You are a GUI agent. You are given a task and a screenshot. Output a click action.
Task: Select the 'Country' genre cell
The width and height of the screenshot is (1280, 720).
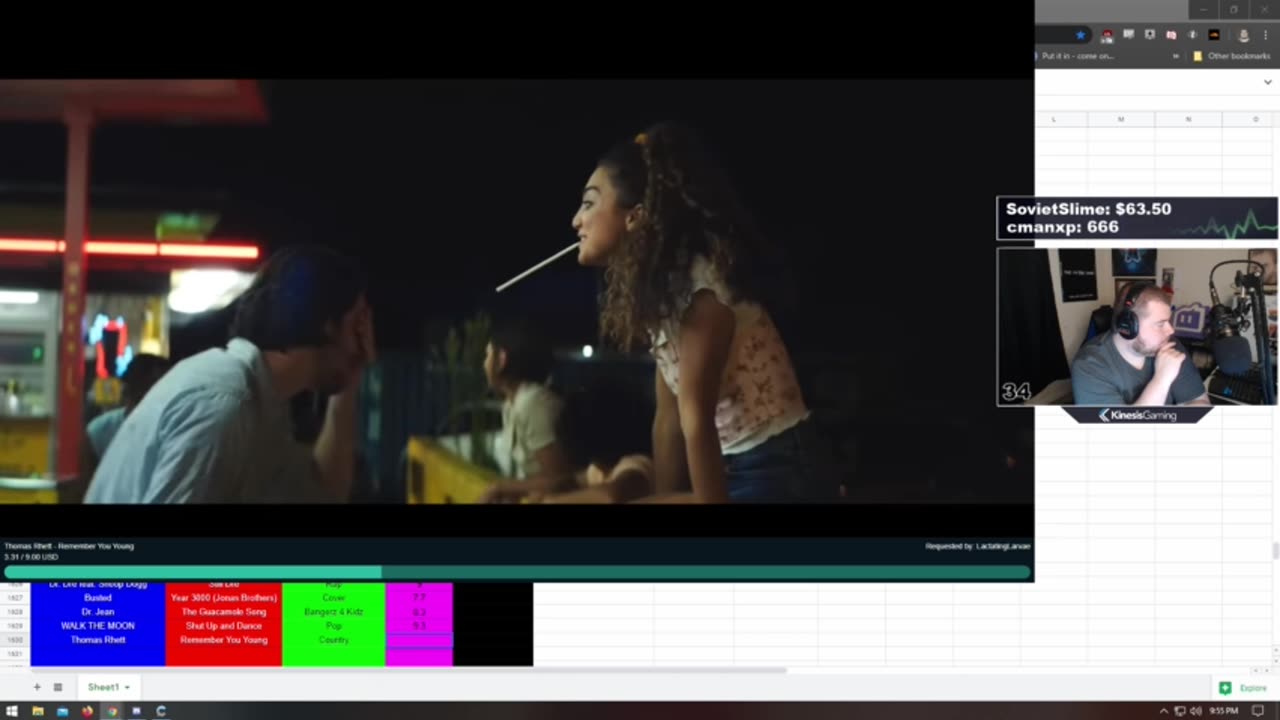(x=333, y=639)
